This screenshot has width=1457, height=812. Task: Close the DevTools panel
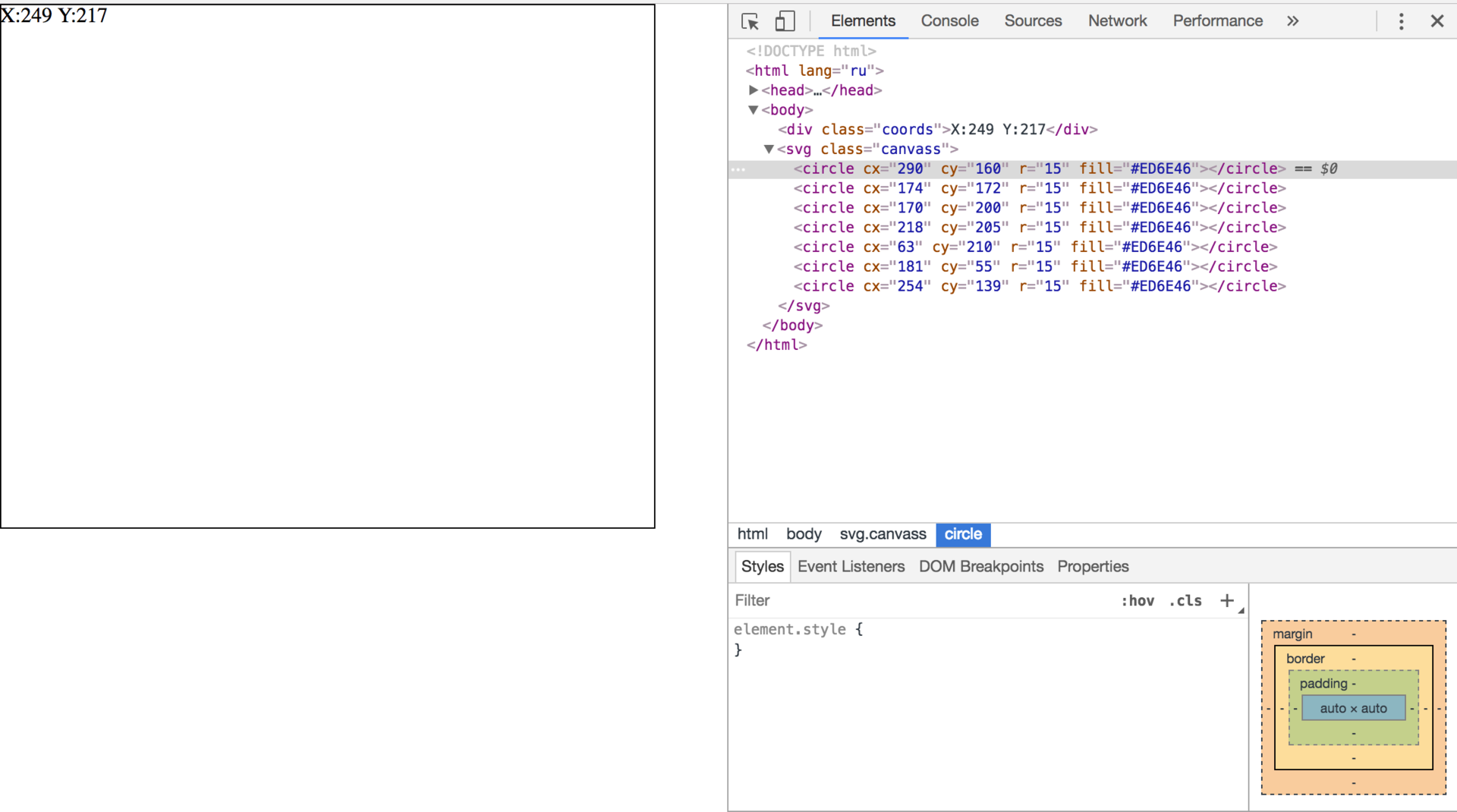coord(1437,21)
